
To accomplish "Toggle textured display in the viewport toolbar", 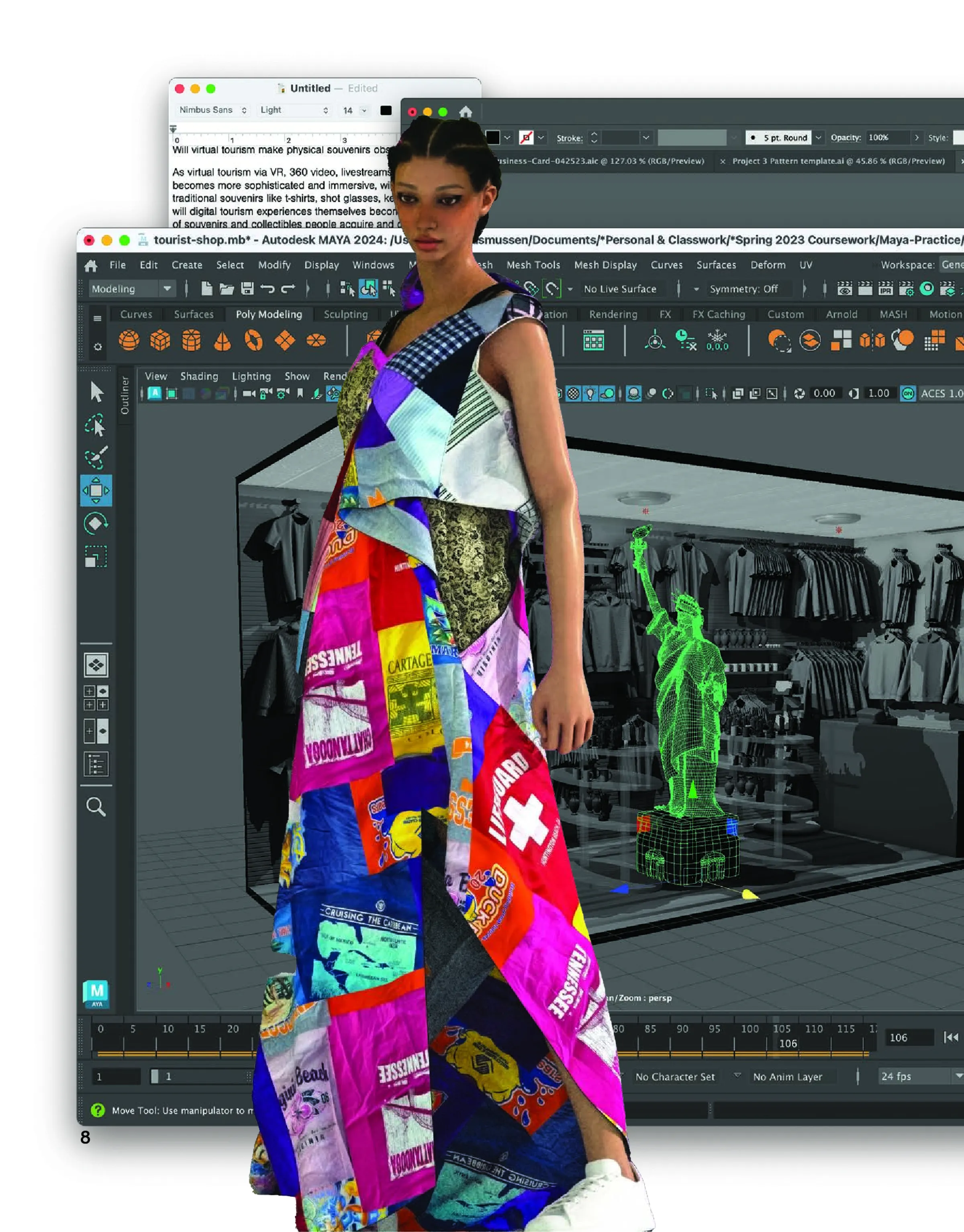I will [573, 393].
